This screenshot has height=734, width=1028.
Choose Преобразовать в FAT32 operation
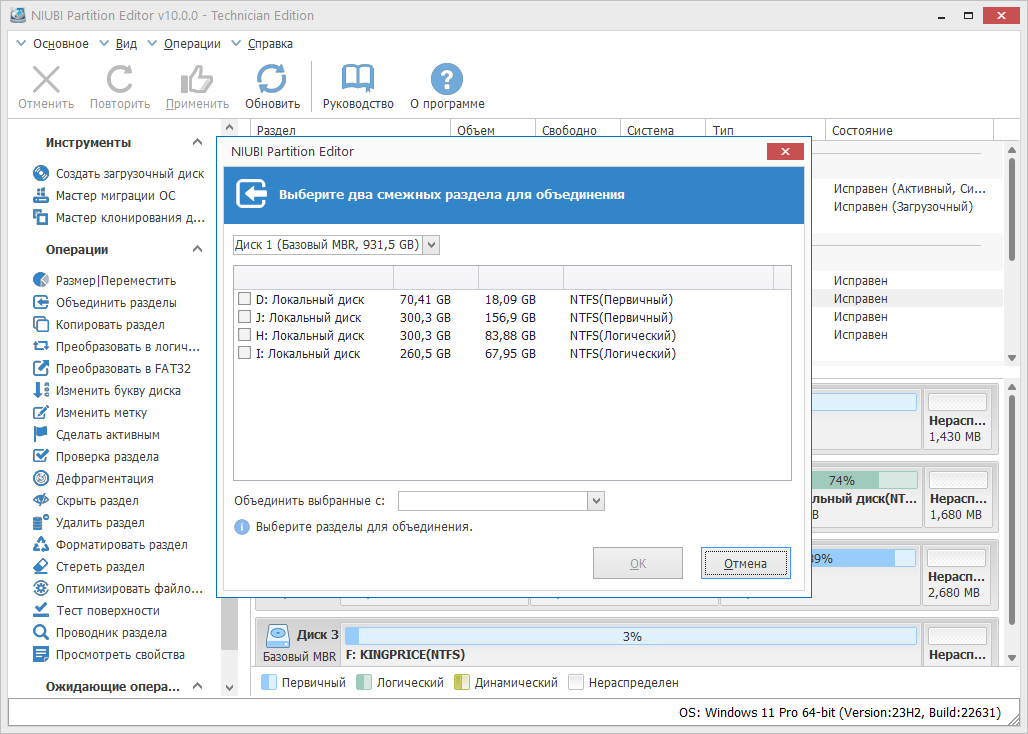click(x=111, y=368)
